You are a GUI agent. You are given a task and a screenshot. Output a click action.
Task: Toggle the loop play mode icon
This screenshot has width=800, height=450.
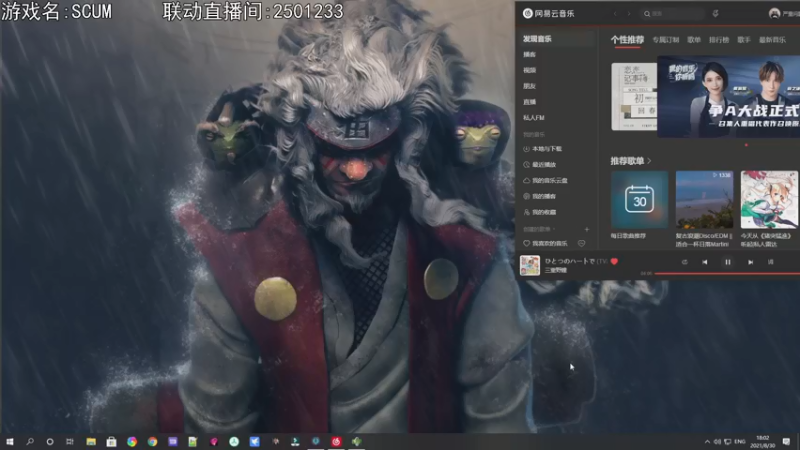685,262
